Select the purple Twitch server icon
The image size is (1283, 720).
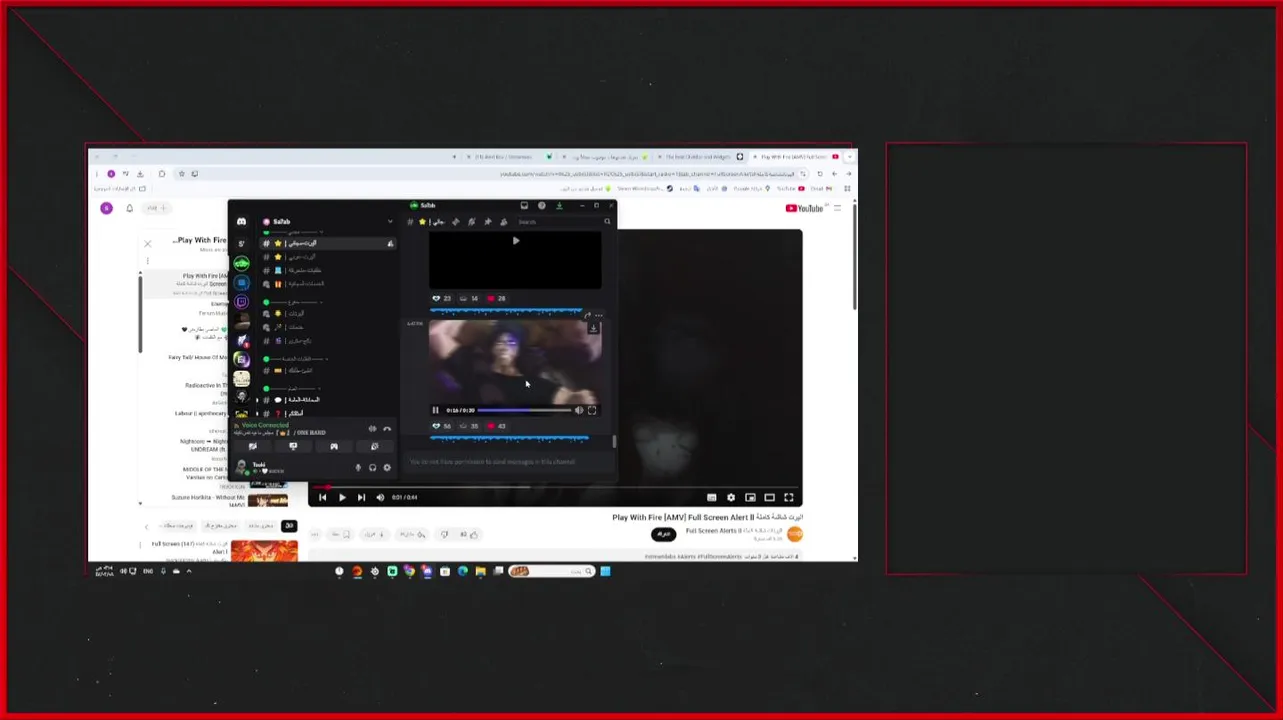point(241,302)
